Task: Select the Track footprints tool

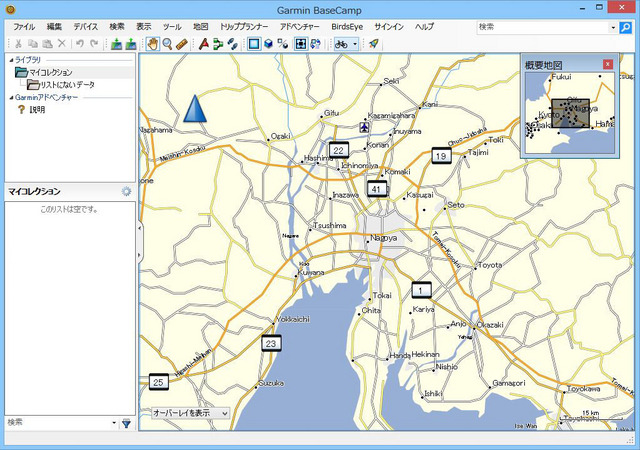Action: 232,44
